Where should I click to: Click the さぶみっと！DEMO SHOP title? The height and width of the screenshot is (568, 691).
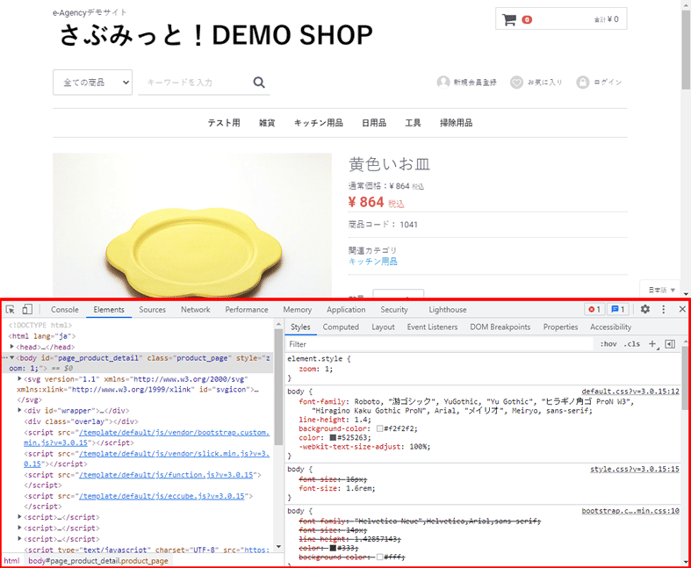216,35
